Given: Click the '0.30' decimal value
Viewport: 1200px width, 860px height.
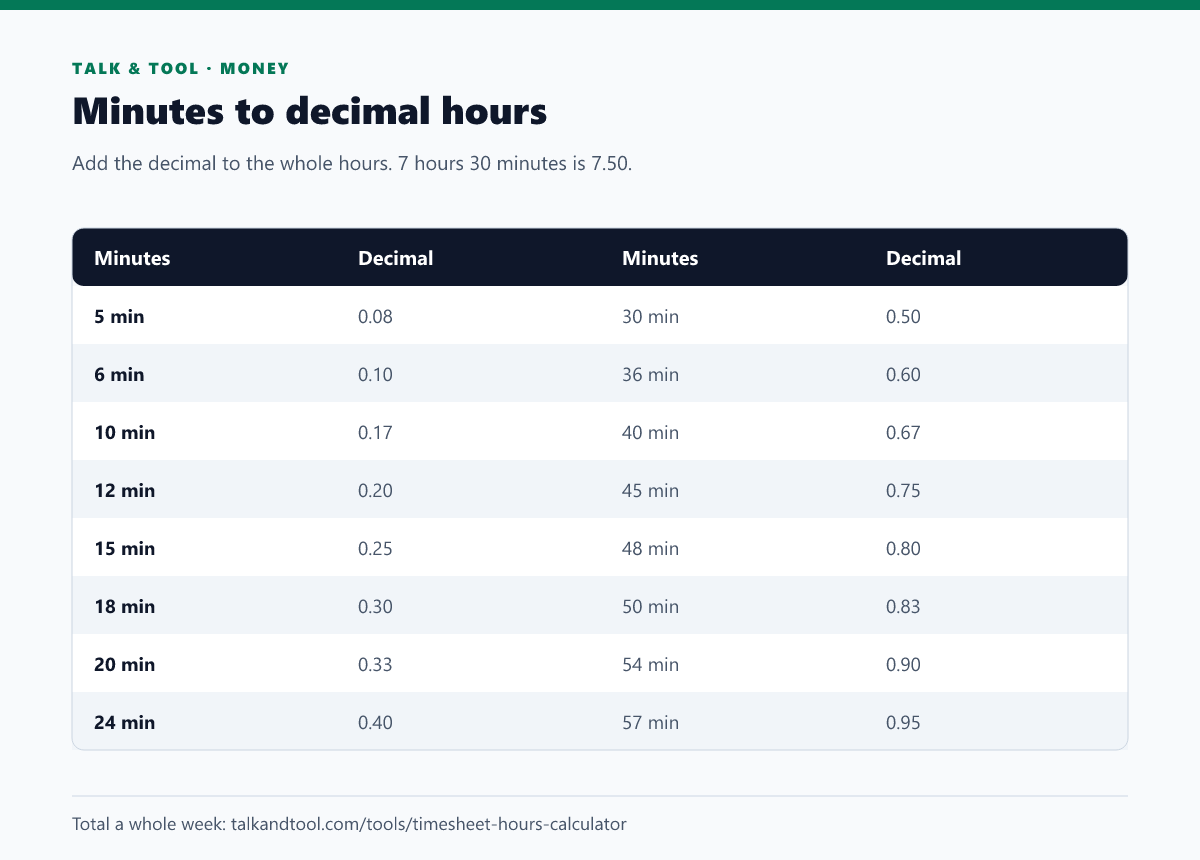Looking at the screenshot, I should pos(376,607).
